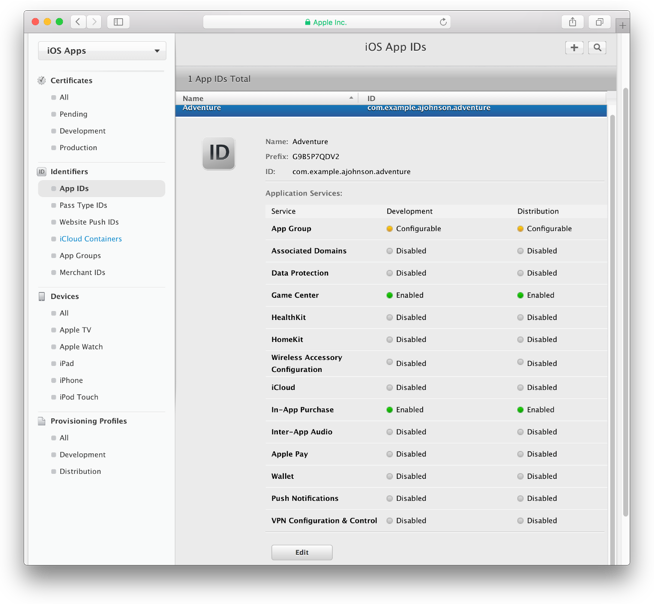Click Wireless Accessory Configuration service name
654x604 pixels.
(307, 363)
